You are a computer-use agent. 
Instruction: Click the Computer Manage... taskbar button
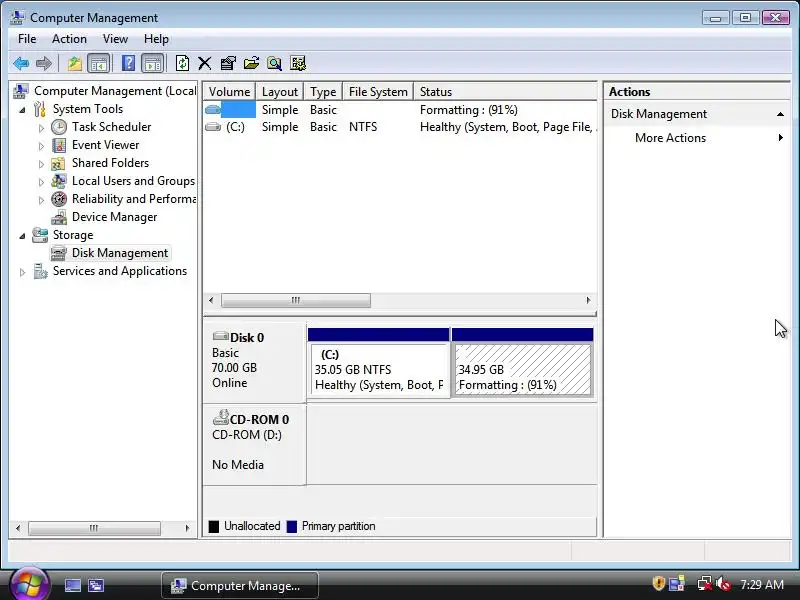[x=240, y=585]
